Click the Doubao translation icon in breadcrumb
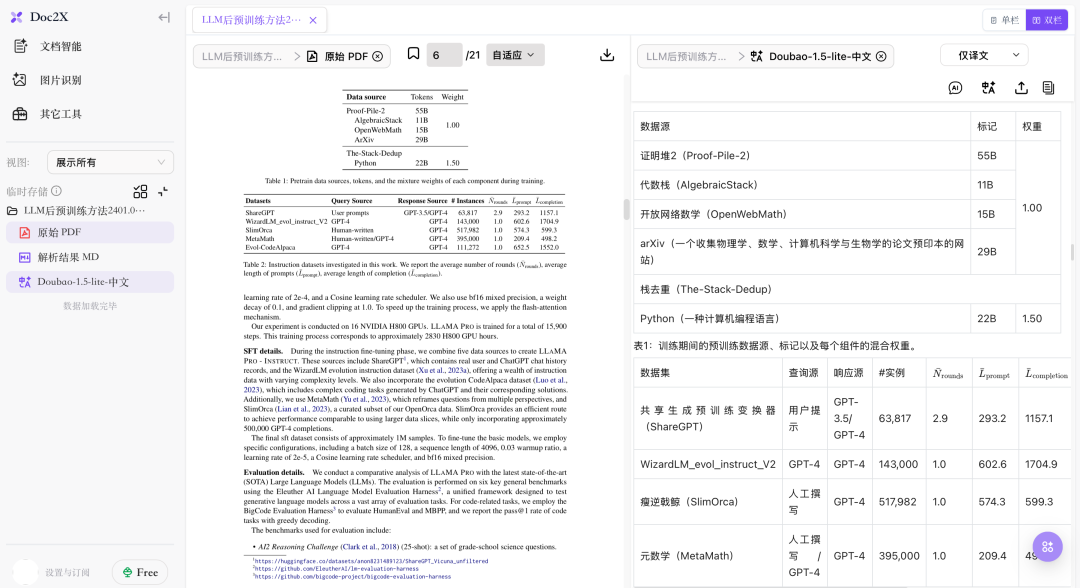 [756, 56]
